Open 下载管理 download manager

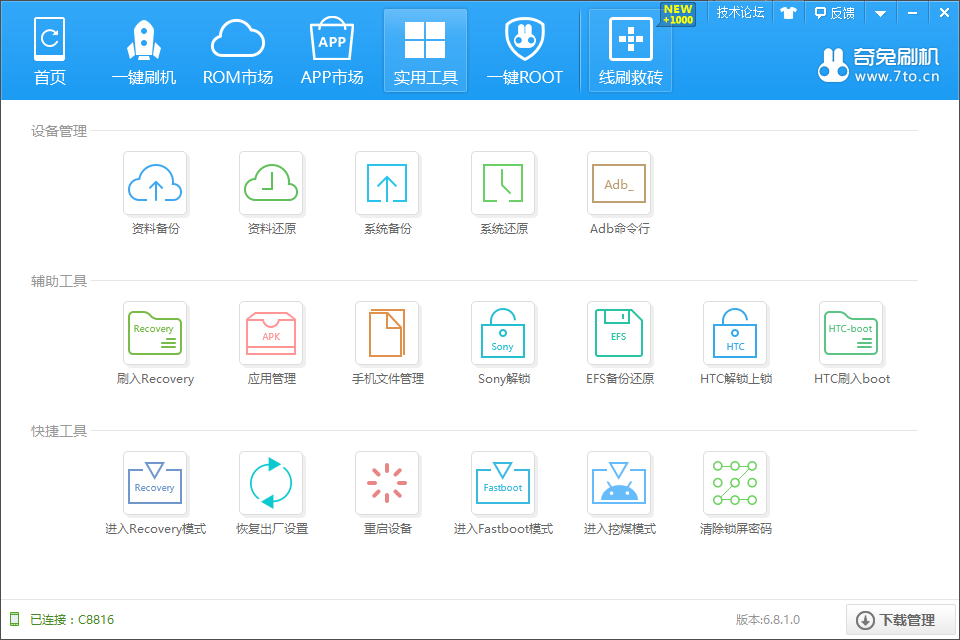(897, 619)
